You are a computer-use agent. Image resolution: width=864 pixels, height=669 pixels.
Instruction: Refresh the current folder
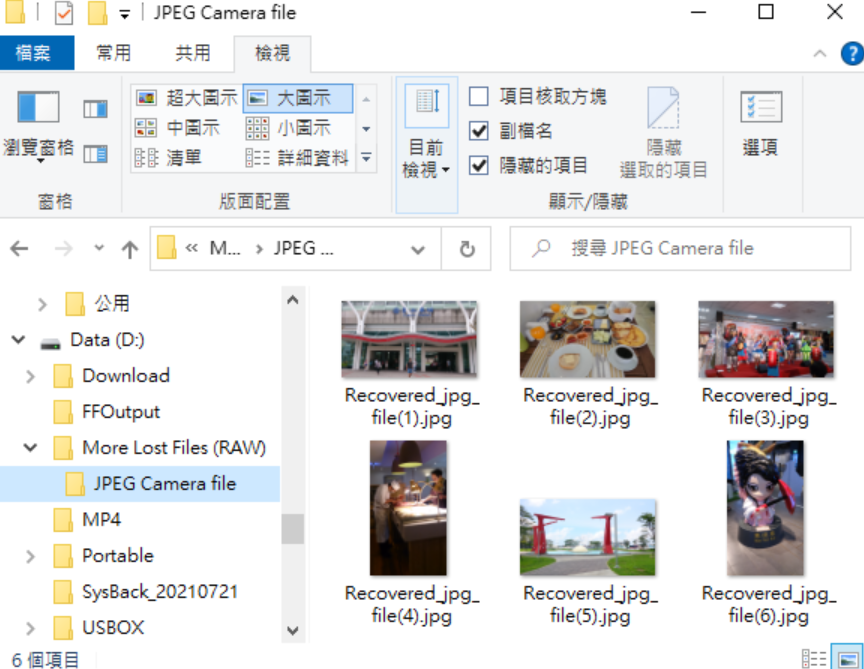coord(467,249)
